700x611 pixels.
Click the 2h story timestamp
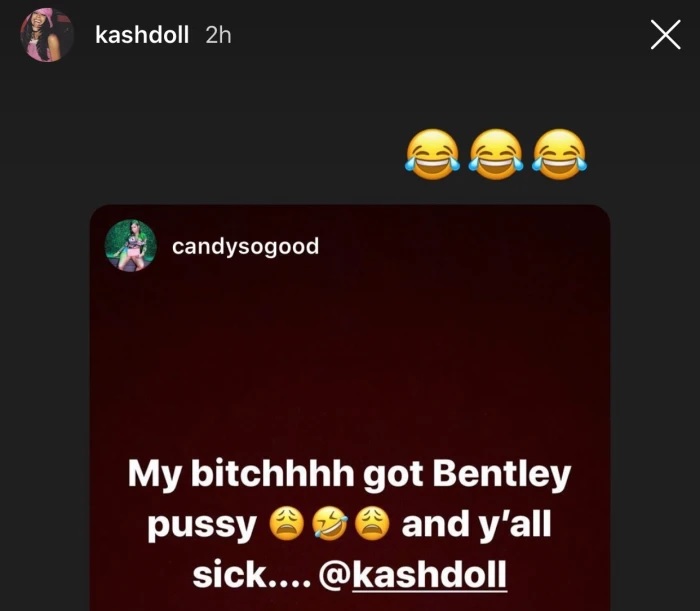(x=218, y=35)
